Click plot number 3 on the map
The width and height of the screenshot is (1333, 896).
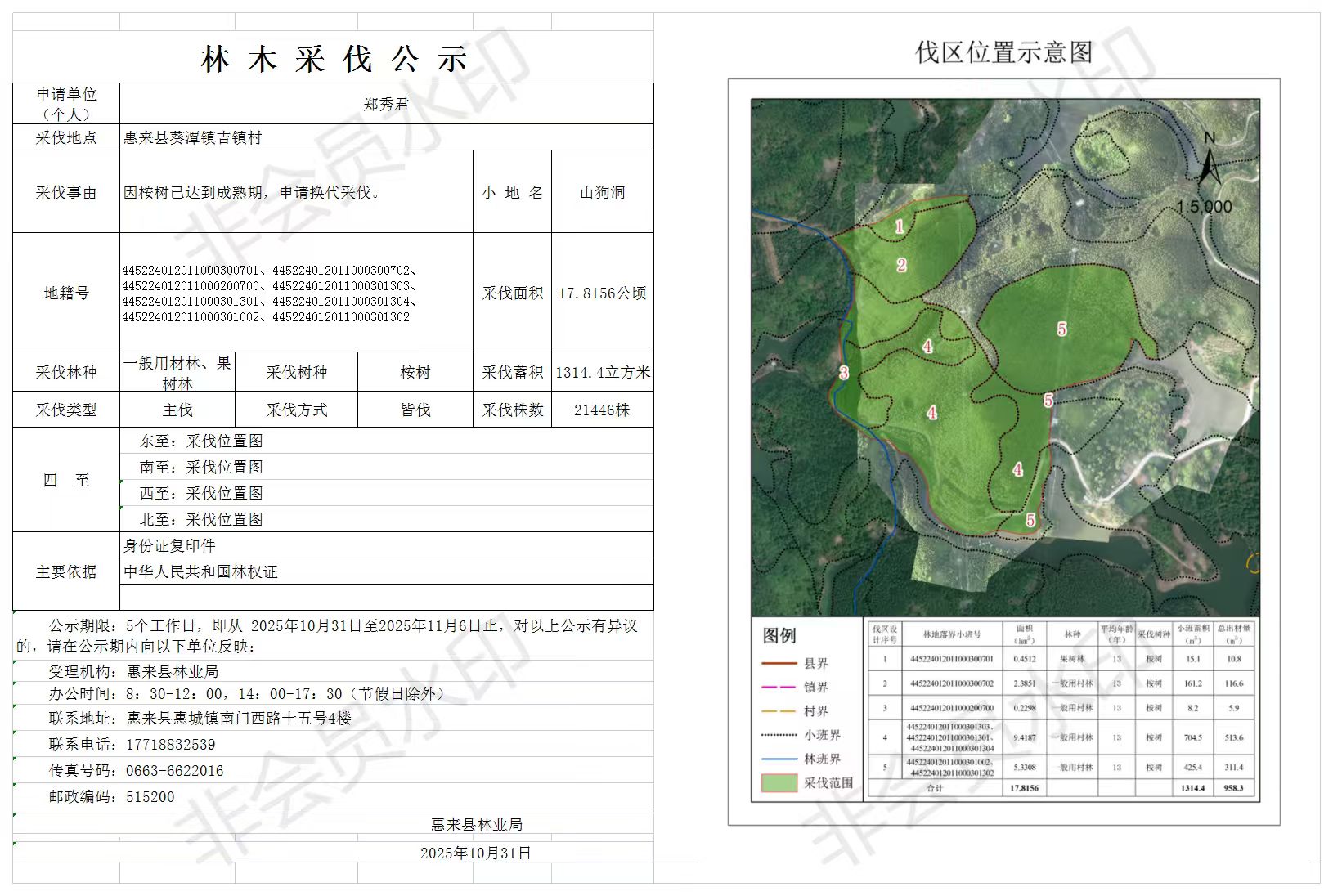(843, 373)
